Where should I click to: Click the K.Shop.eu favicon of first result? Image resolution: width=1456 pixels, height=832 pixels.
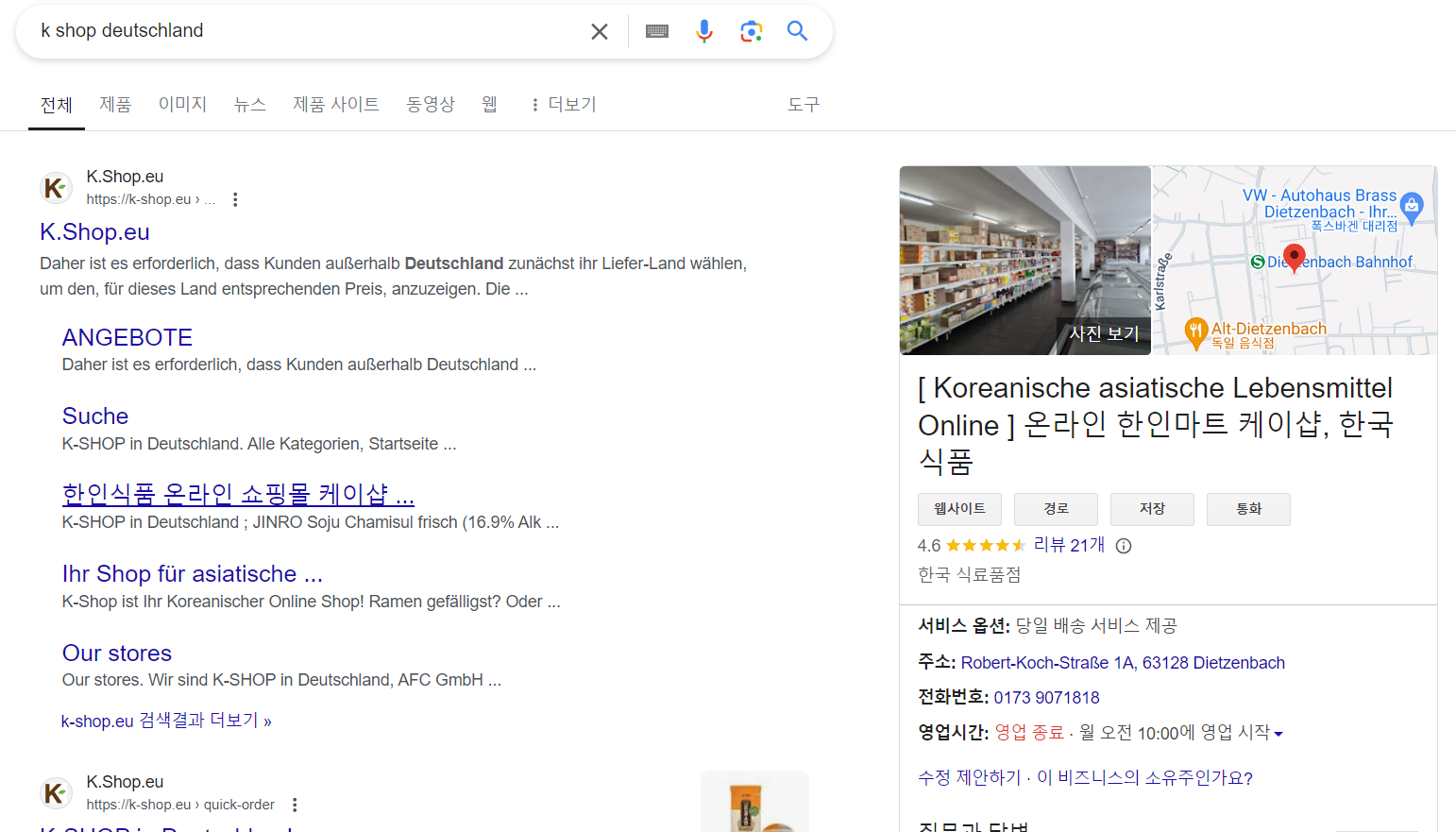[x=56, y=188]
